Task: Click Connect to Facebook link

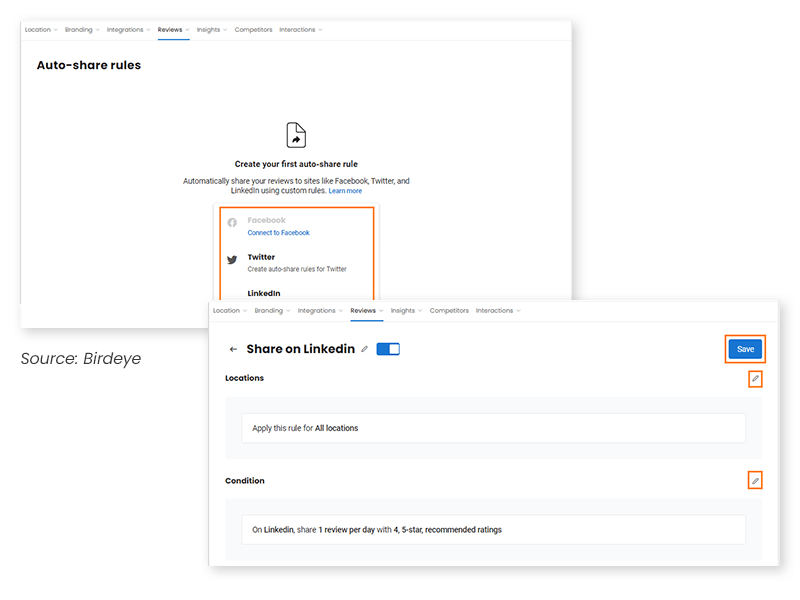Action: pyautogui.click(x=279, y=233)
